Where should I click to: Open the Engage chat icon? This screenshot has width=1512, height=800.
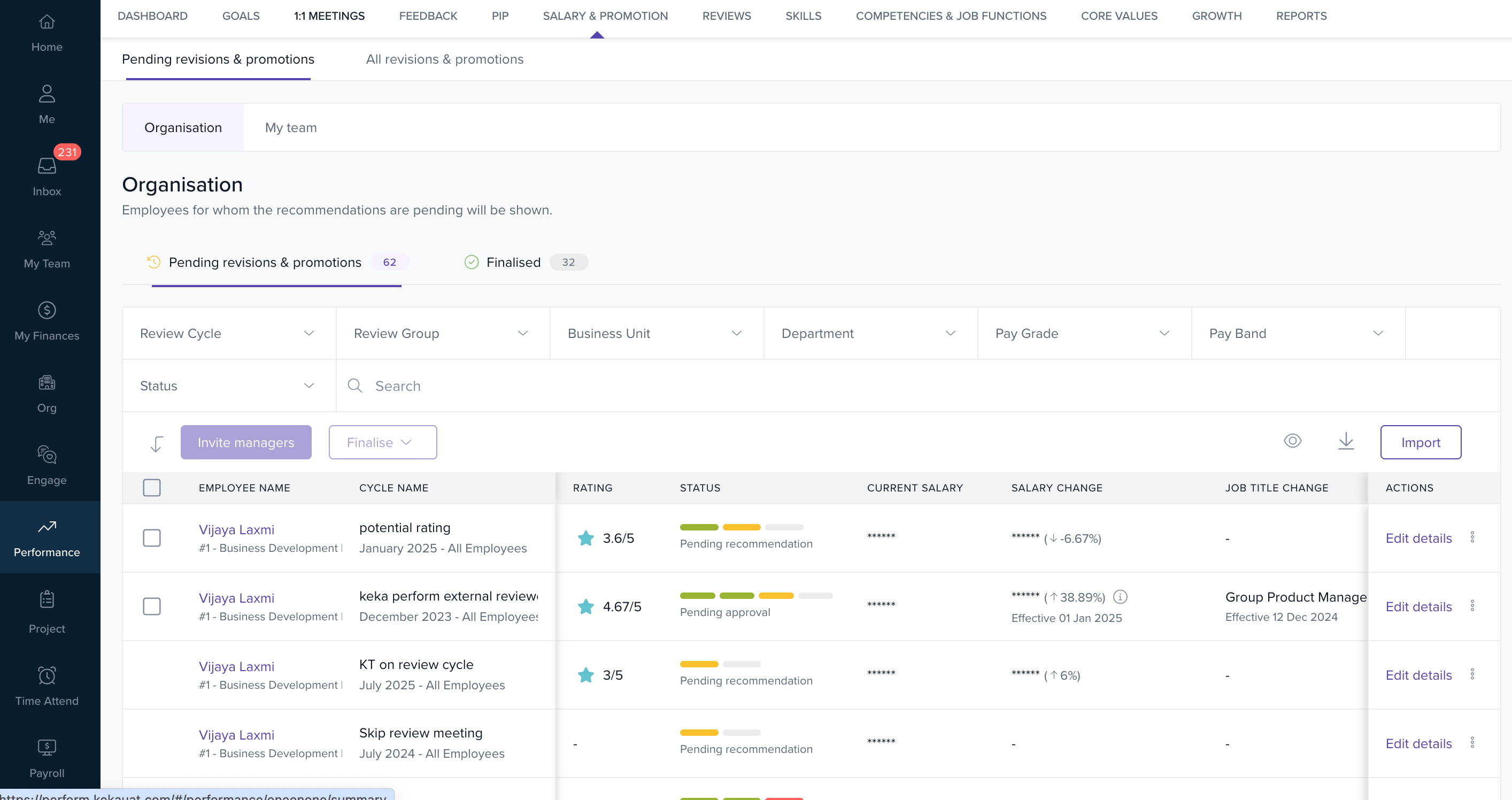[x=47, y=455]
